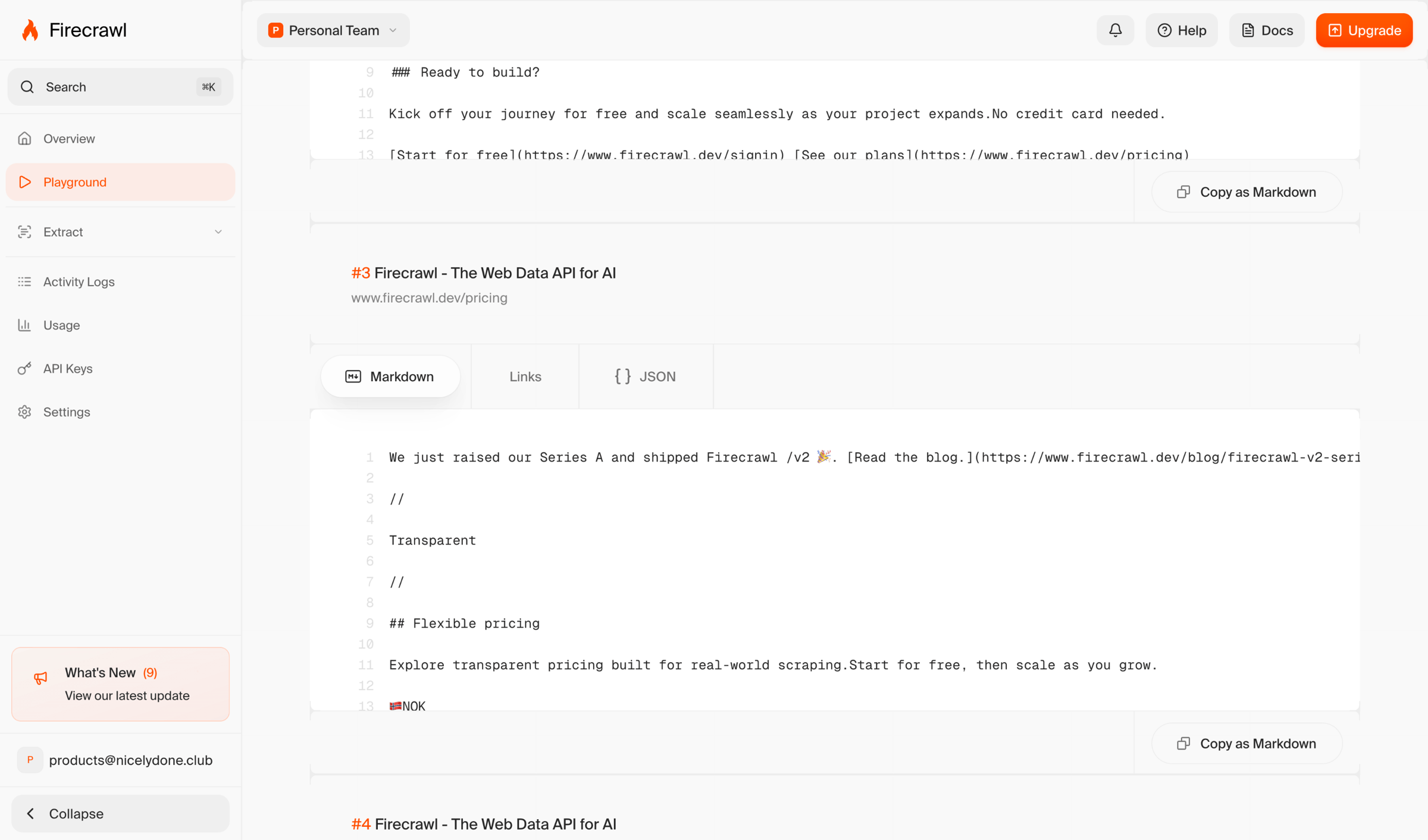Go to Overview in sidebar
The image size is (1428, 840).
[120, 139]
